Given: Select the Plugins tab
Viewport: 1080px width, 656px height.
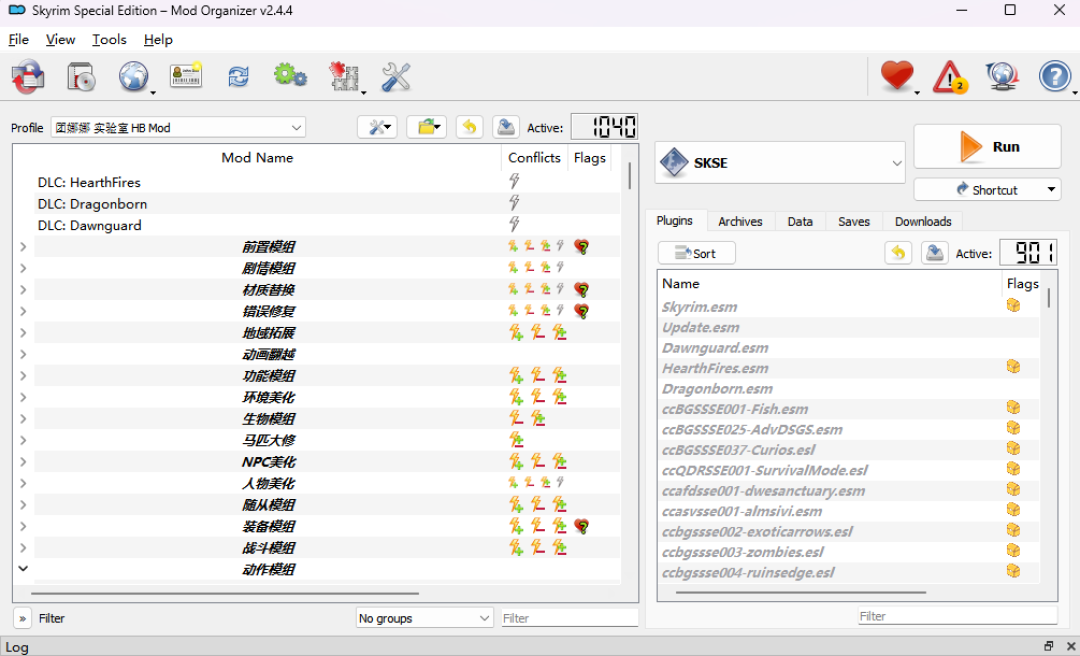Looking at the screenshot, I should tap(674, 221).
